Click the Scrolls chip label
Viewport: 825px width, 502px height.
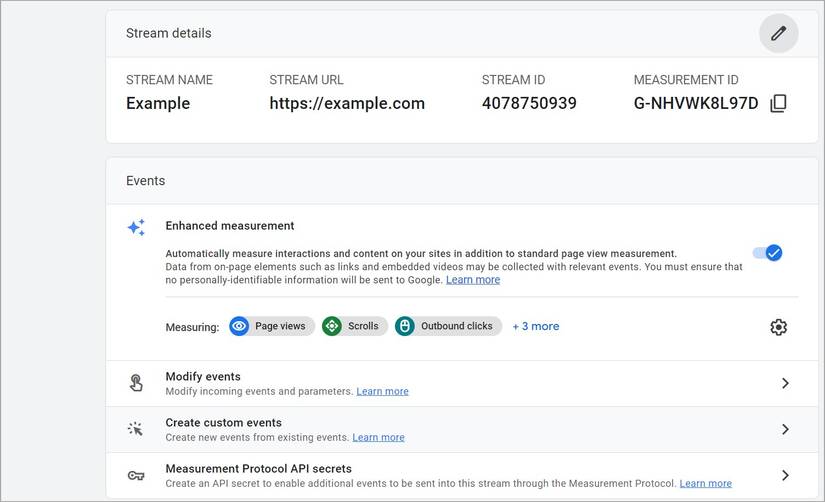coord(363,326)
